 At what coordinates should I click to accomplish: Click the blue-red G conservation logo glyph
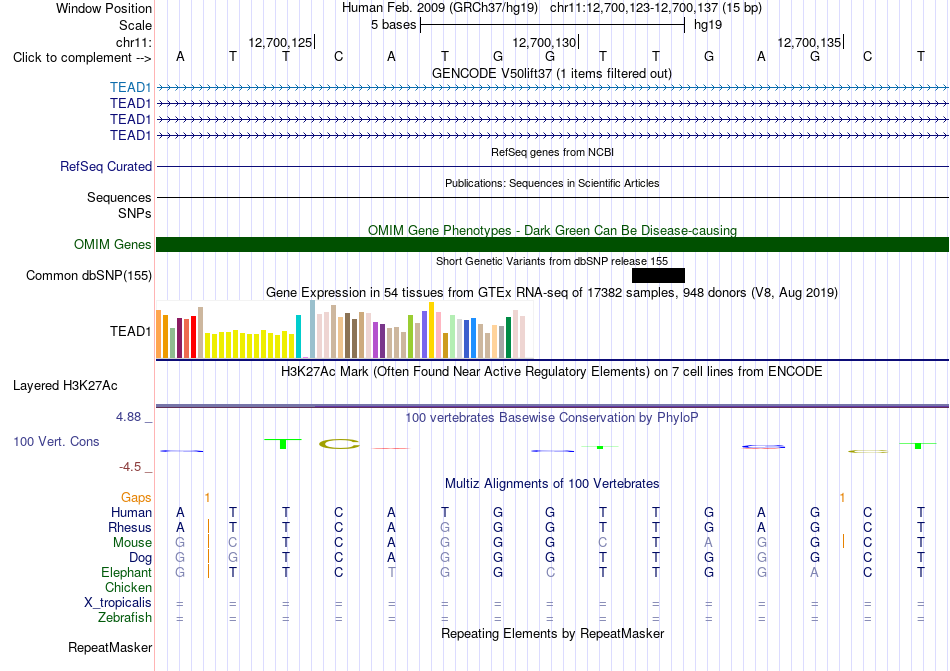(x=763, y=447)
